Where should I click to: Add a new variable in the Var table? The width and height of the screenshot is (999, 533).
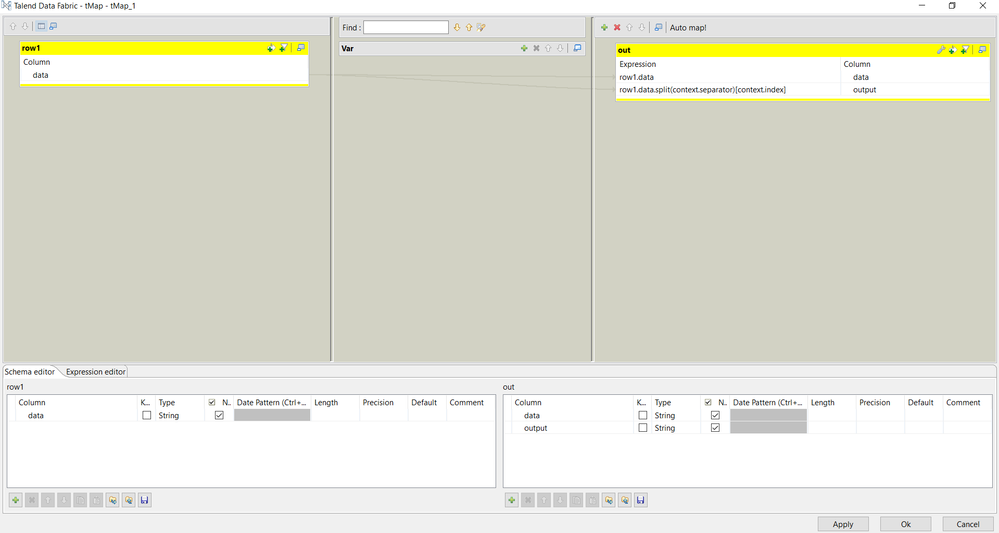[x=524, y=48]
